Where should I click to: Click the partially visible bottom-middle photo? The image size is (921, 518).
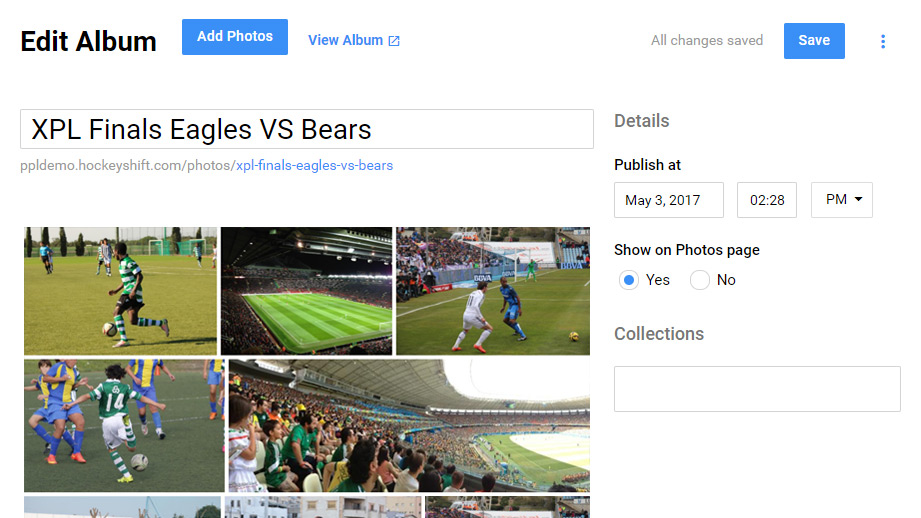point(323,507)
